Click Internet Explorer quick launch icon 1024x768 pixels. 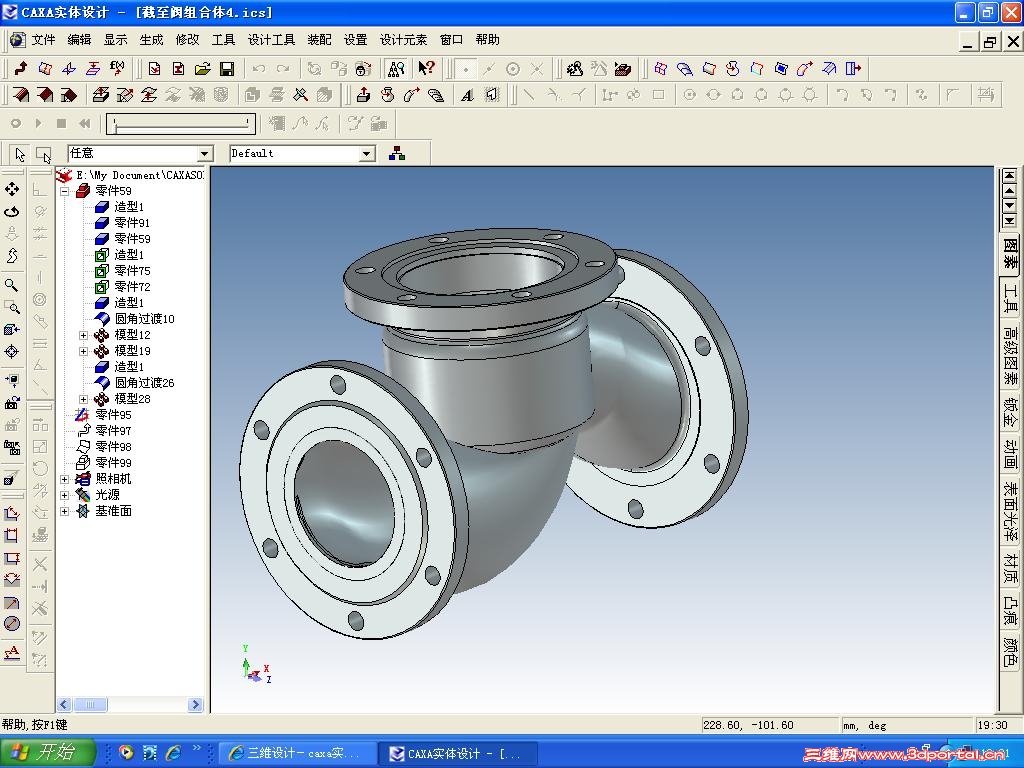174,753
